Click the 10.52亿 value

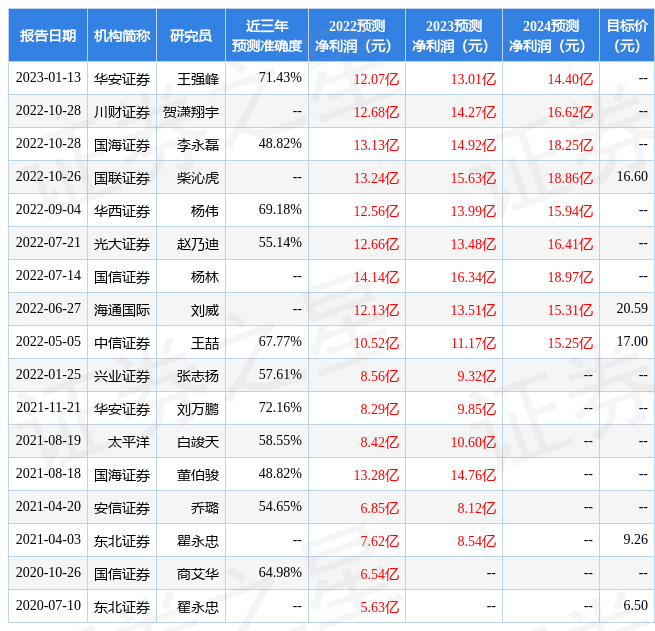376,343
